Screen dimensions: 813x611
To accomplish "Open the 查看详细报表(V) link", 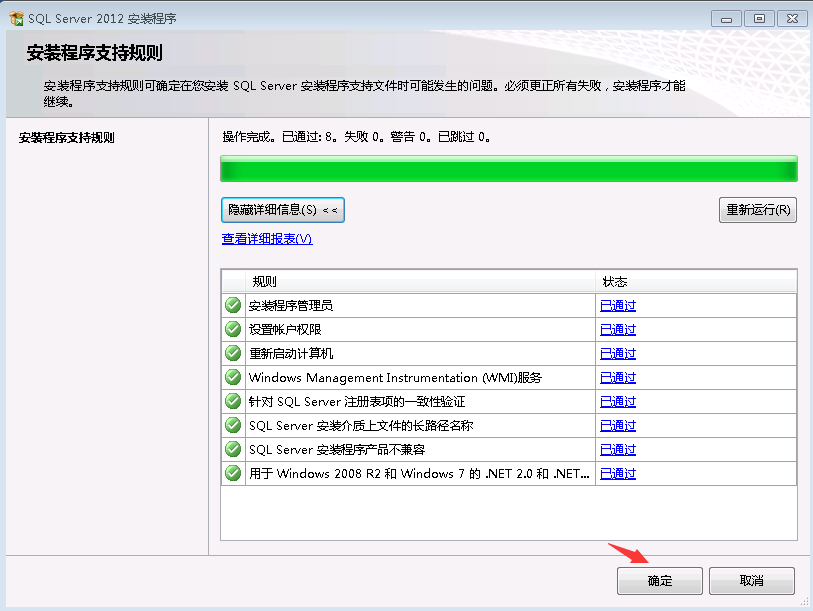I will click(x=267, y=239).
